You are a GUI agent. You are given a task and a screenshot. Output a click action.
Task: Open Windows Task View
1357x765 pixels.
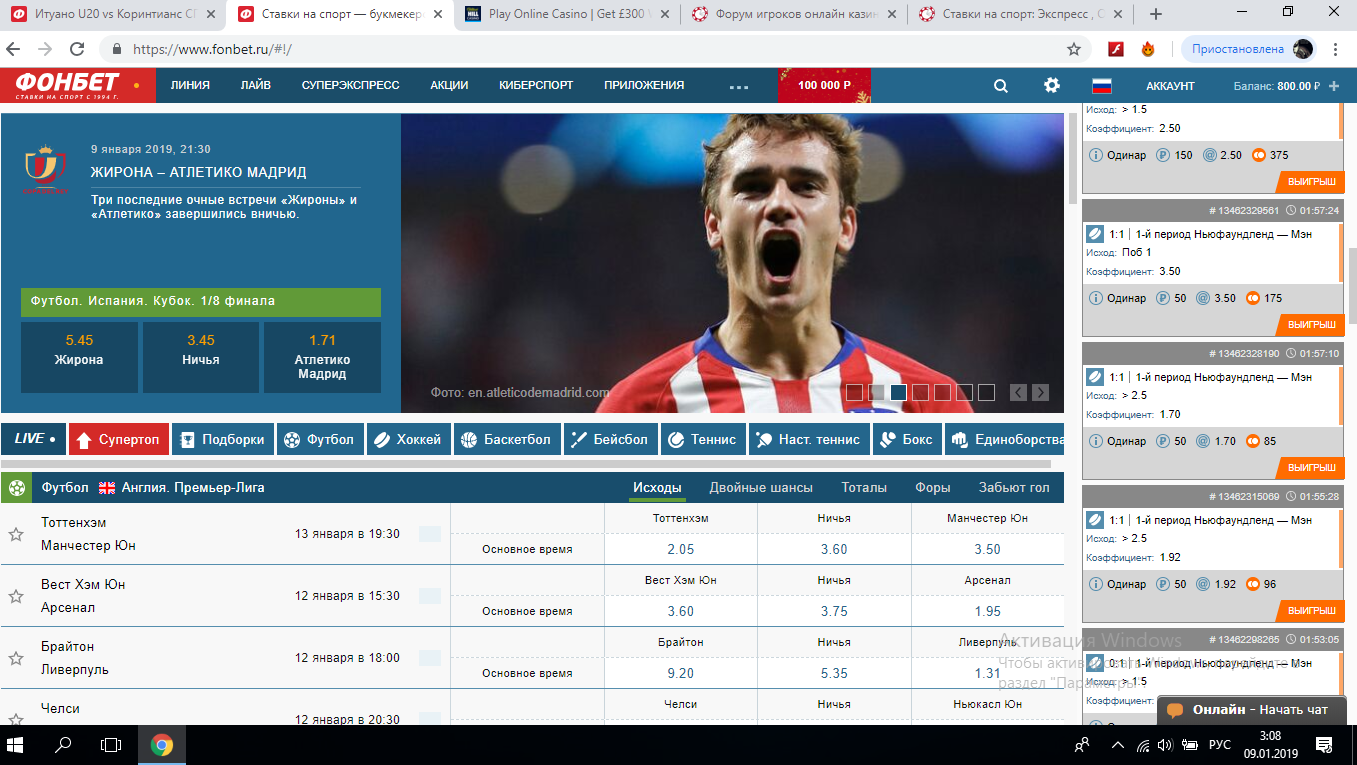coord(111,745)
